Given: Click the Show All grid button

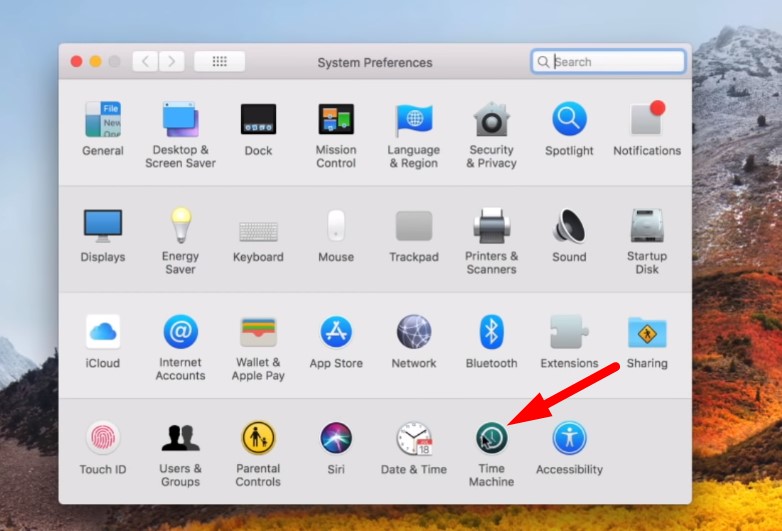Looking at the screenshot, I should 219,62.
